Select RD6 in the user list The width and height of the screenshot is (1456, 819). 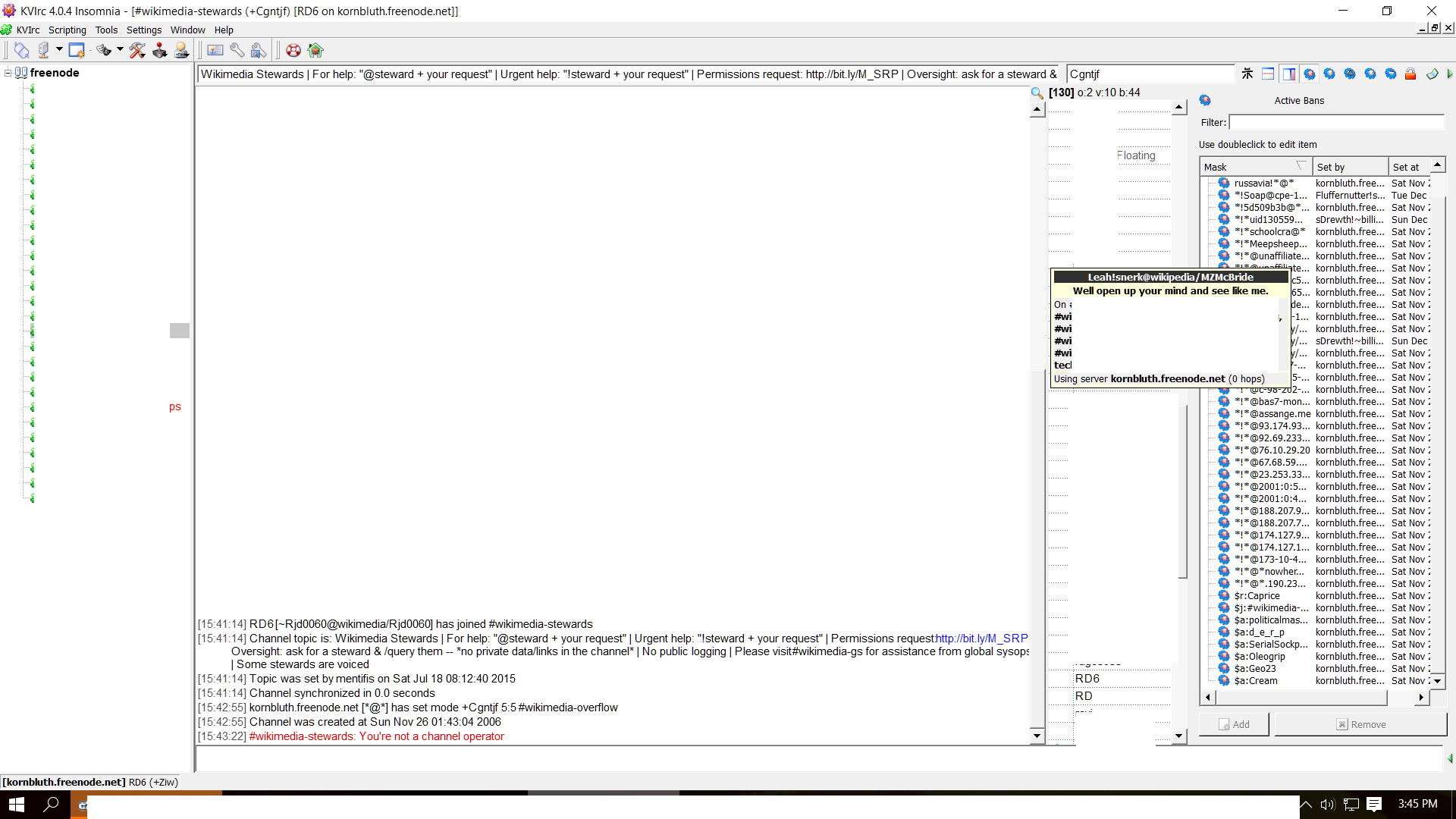1087,678
